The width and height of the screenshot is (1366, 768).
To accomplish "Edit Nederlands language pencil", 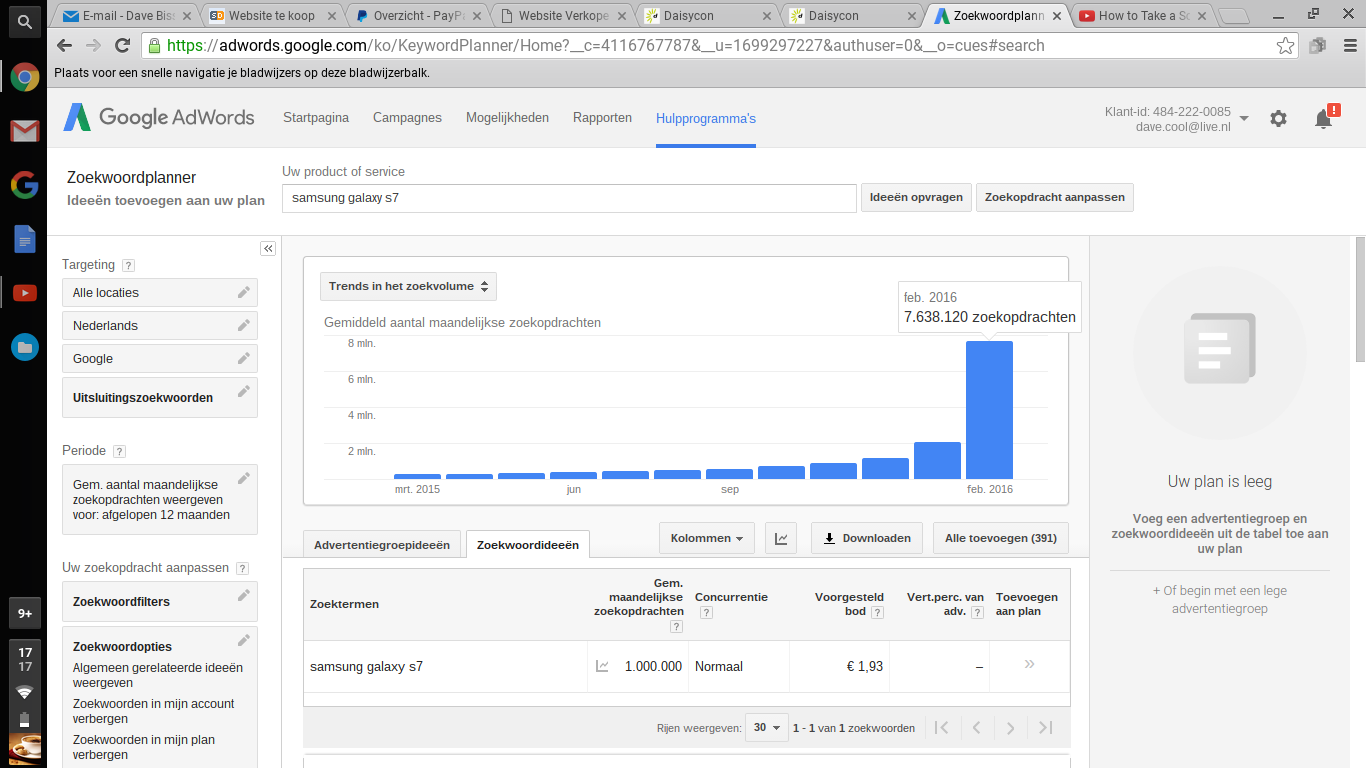I will pos(243,325).
